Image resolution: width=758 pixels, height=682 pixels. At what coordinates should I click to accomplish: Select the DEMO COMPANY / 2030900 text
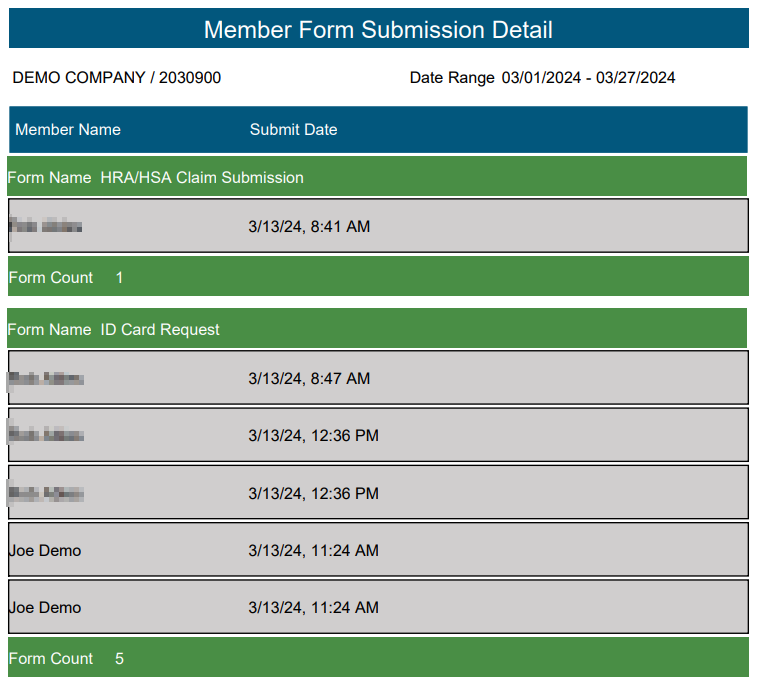(117, 77)
